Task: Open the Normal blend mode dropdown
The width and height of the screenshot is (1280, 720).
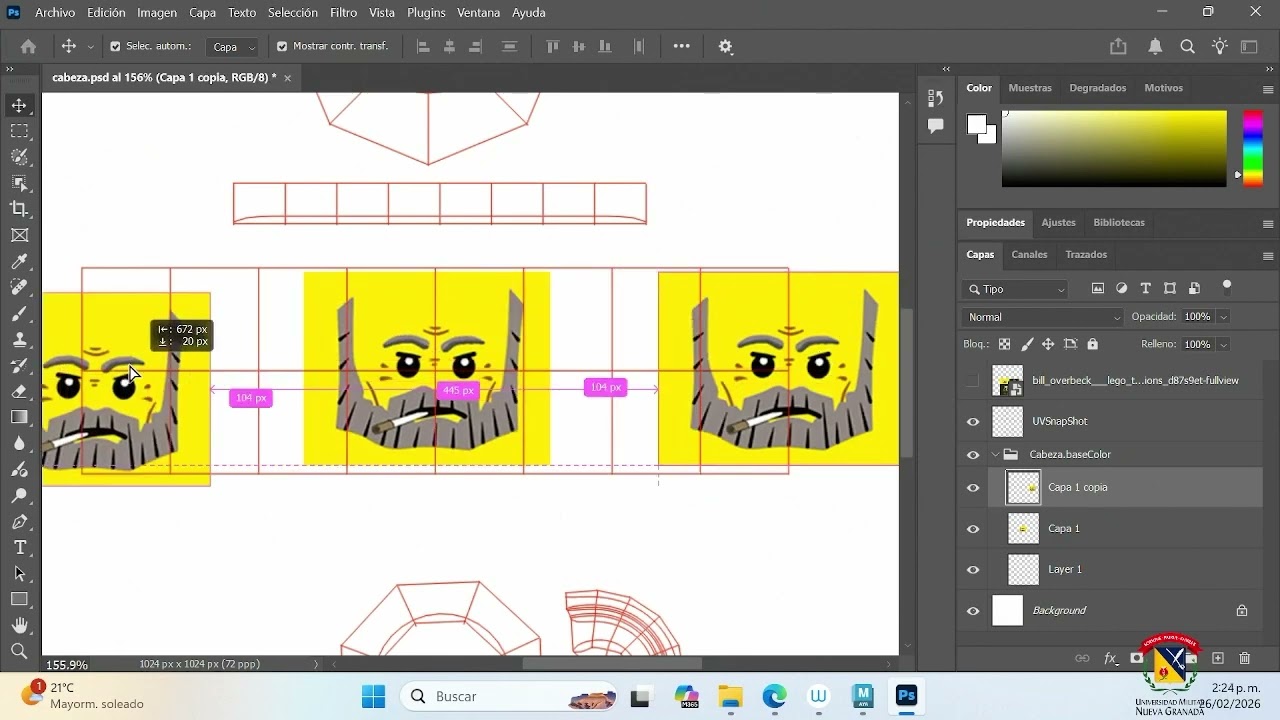Action: pyautogui.click(x=1043, y=317)
